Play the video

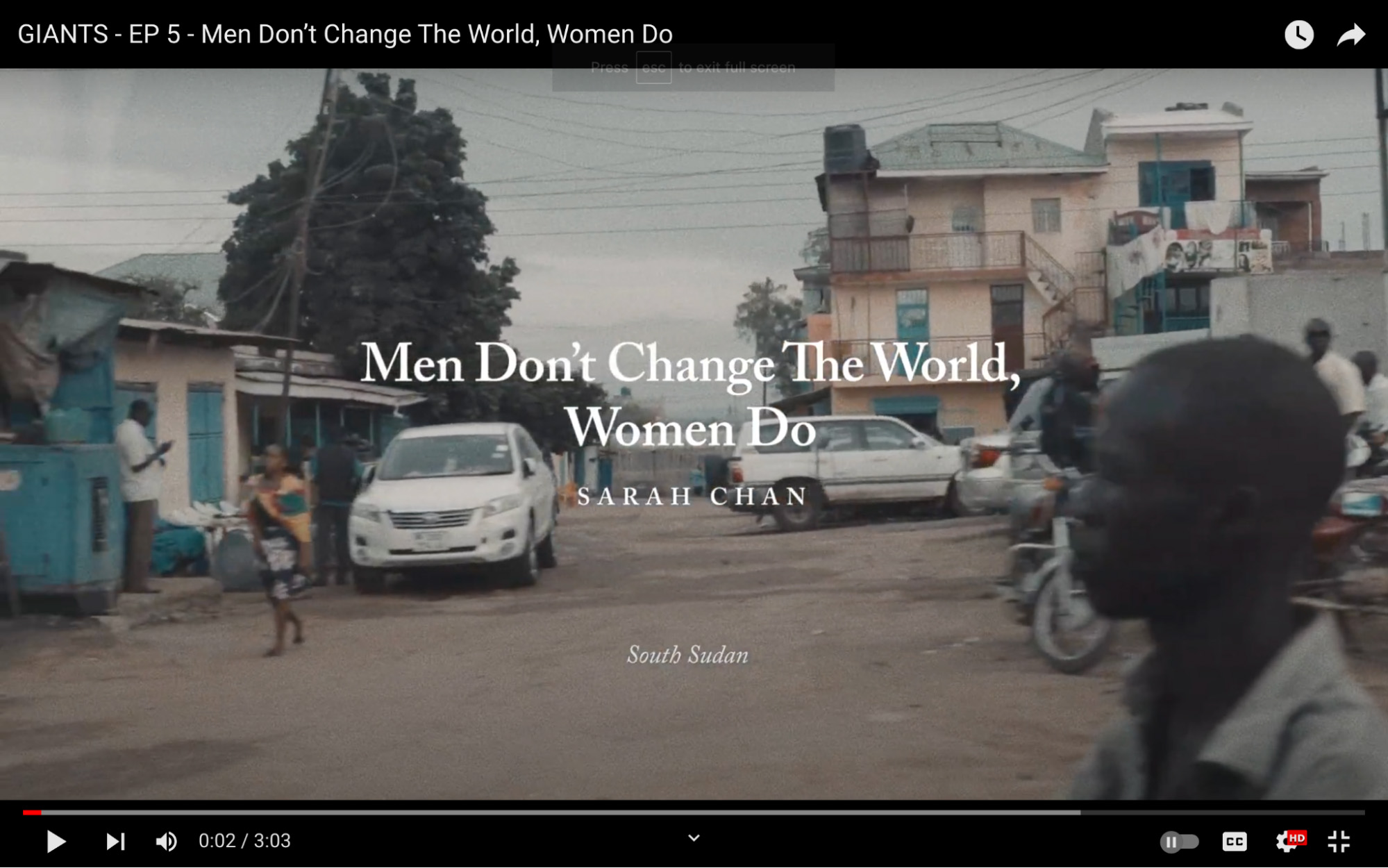pyautogui.click(x=56, y=842)
